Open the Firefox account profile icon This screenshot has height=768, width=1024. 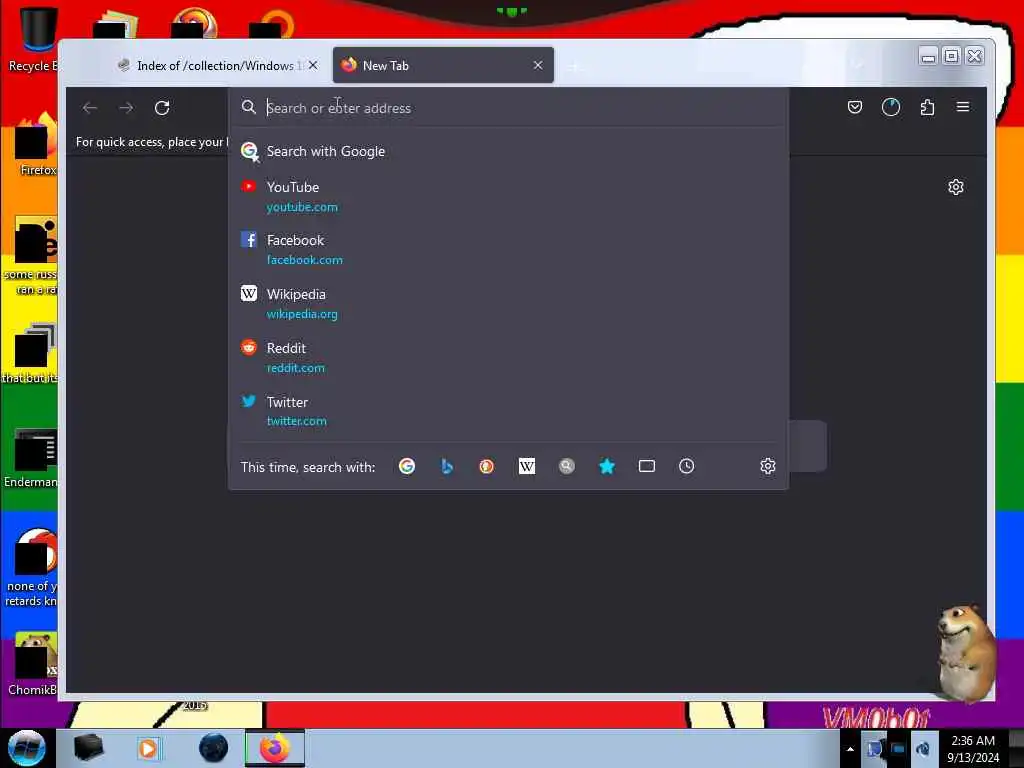[891, 107]
